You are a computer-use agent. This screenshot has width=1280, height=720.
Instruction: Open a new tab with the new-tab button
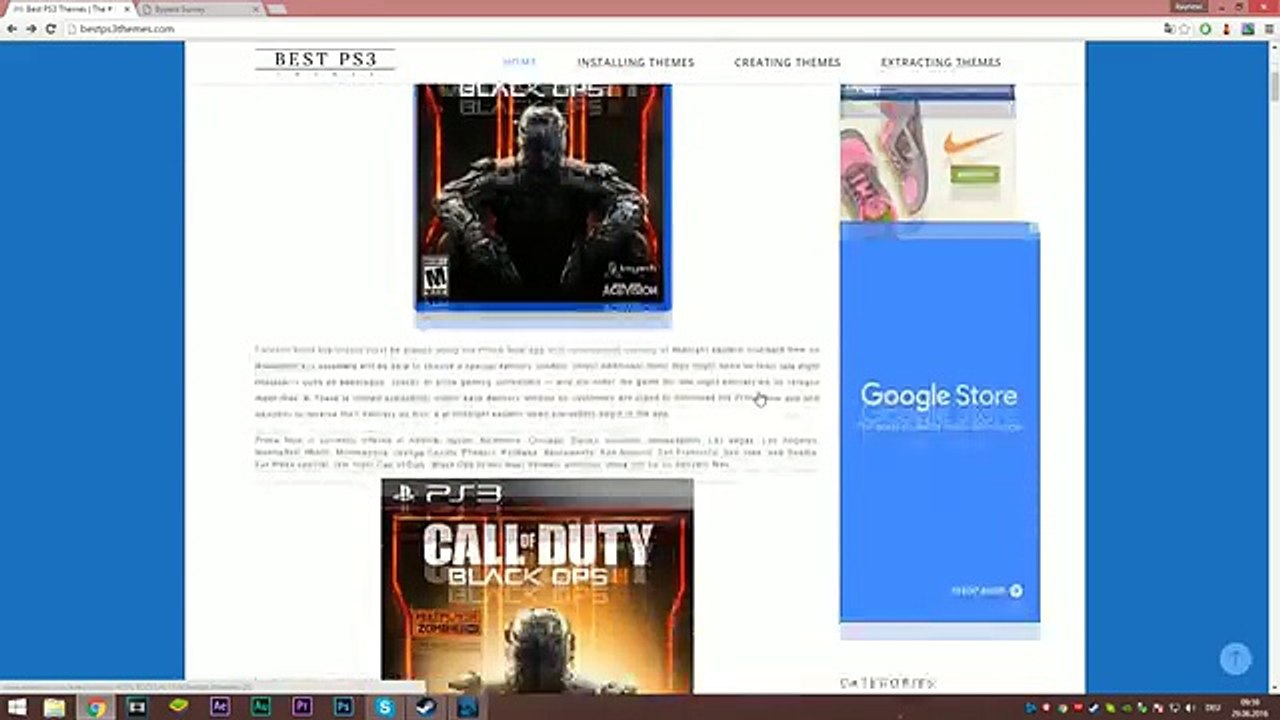[277, 9]
